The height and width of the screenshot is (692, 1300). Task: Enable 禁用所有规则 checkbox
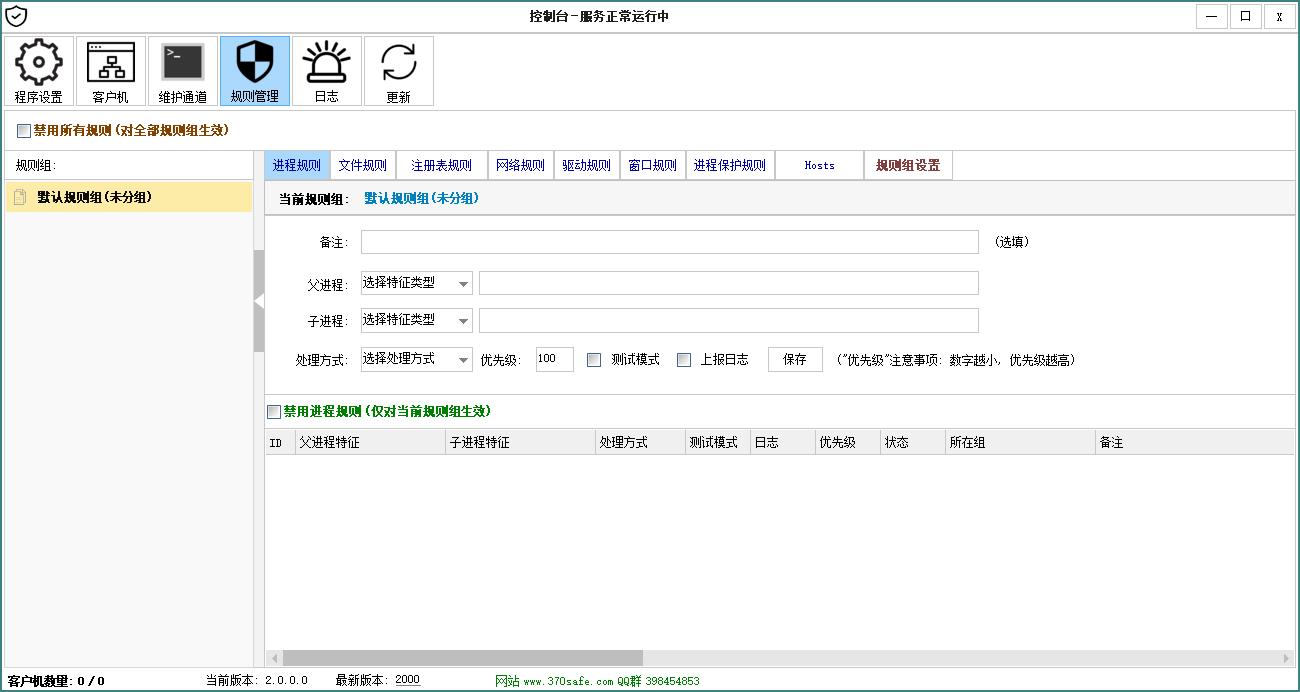click(x=24, y=131)
